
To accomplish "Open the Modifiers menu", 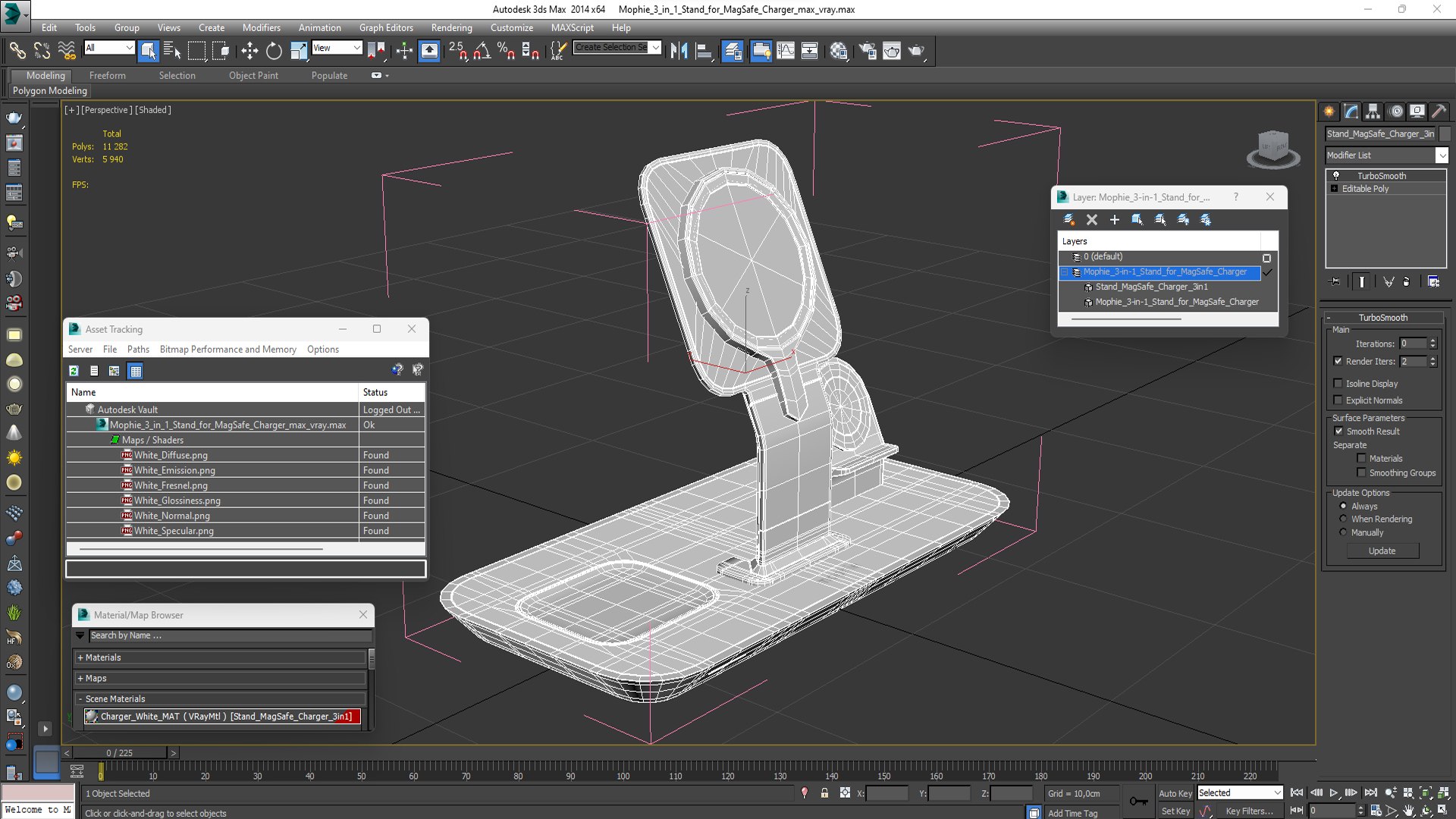I will (261, 27).
